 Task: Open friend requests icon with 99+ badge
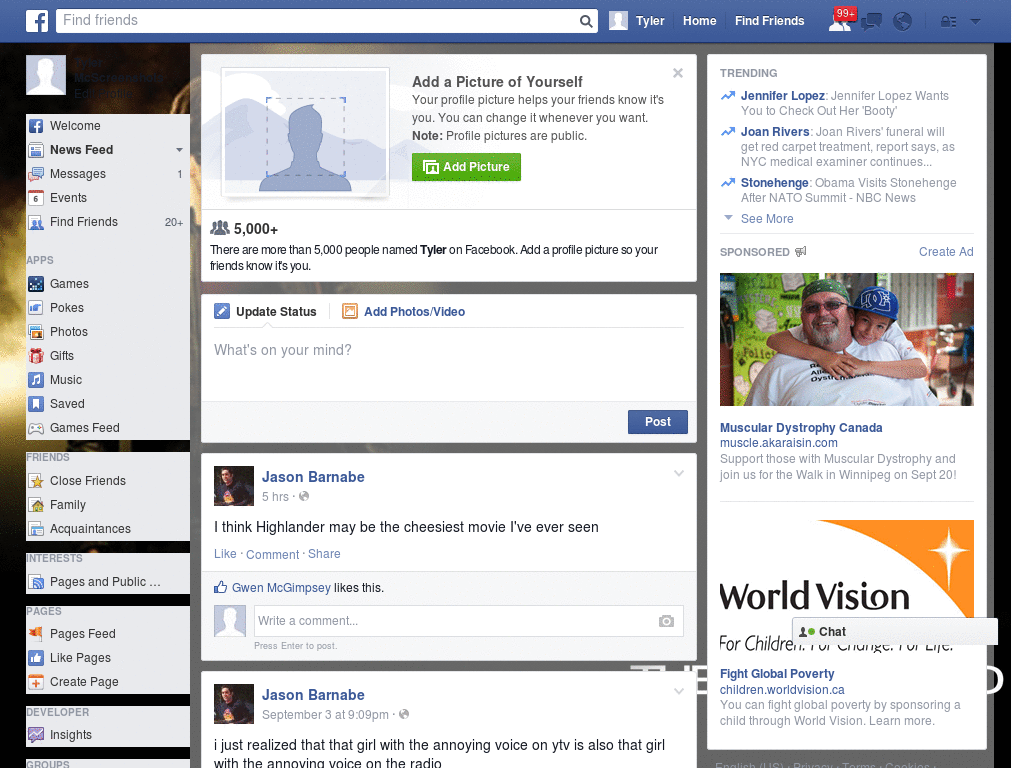click(x=840, y=21)
